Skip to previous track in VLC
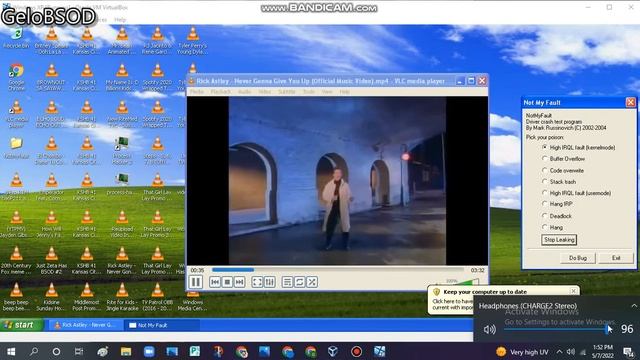640x360 pixels. 215,282
